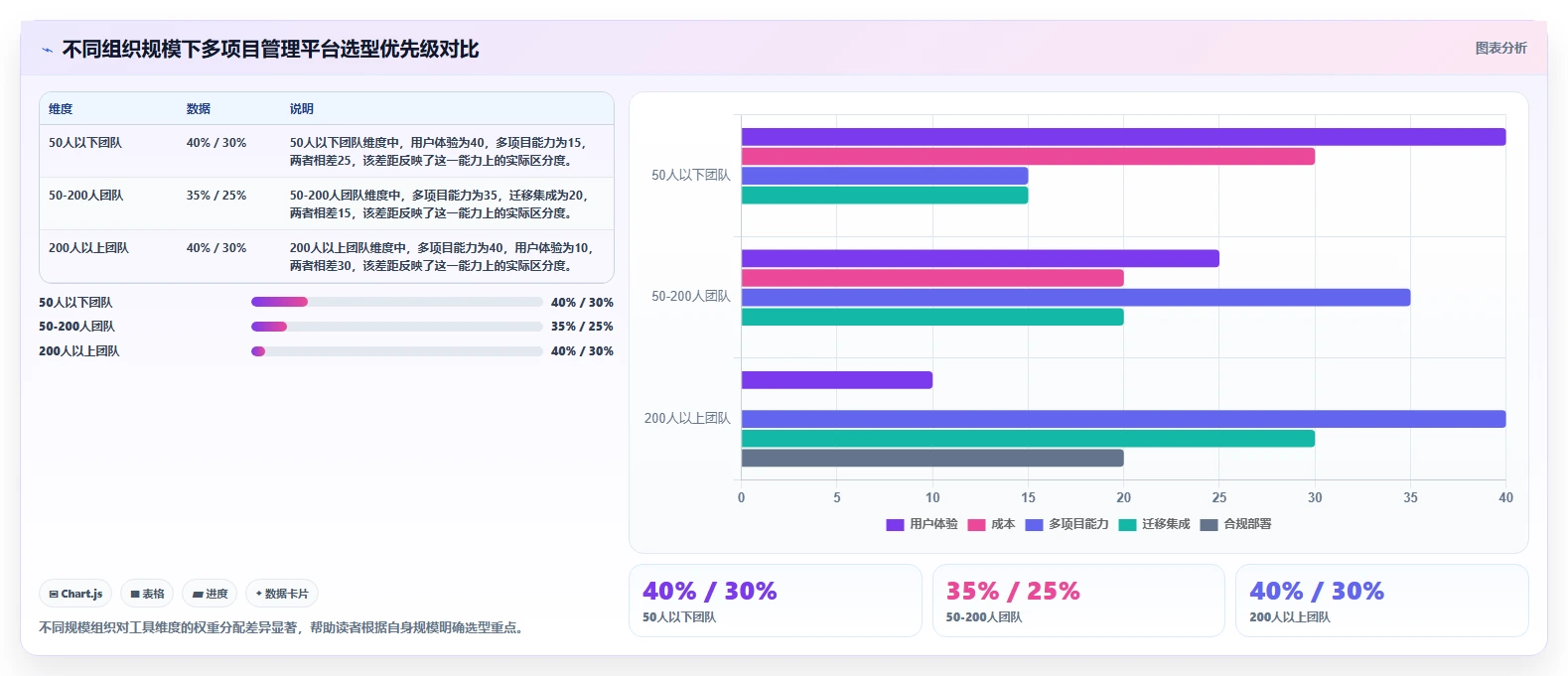Click the green 迁移集成 bar for 200人以上团队
The height and width of the screenshot is (676, 1568).
point(1028,439)
